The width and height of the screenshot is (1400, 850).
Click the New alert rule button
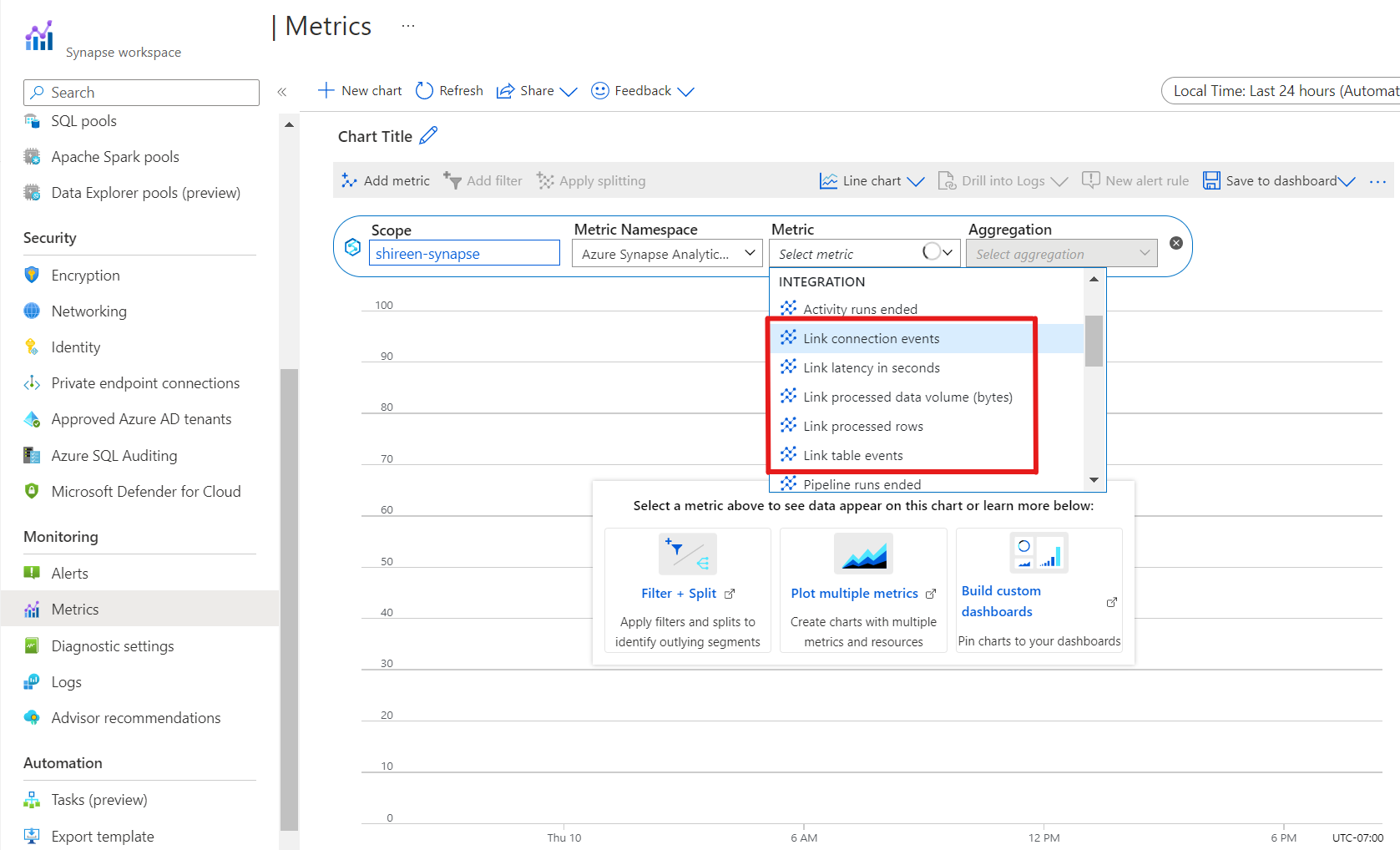pos(1135,181)
